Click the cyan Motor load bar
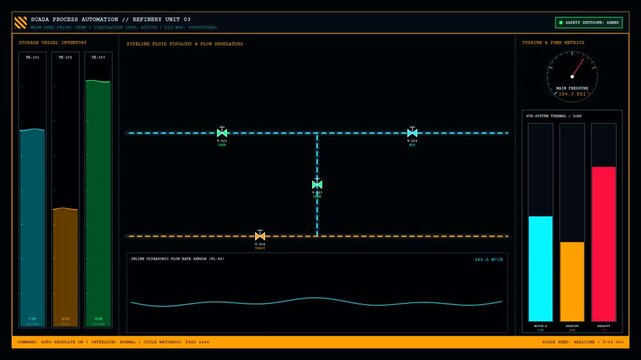Screen dimensions: 641x360 pos(540,268)
